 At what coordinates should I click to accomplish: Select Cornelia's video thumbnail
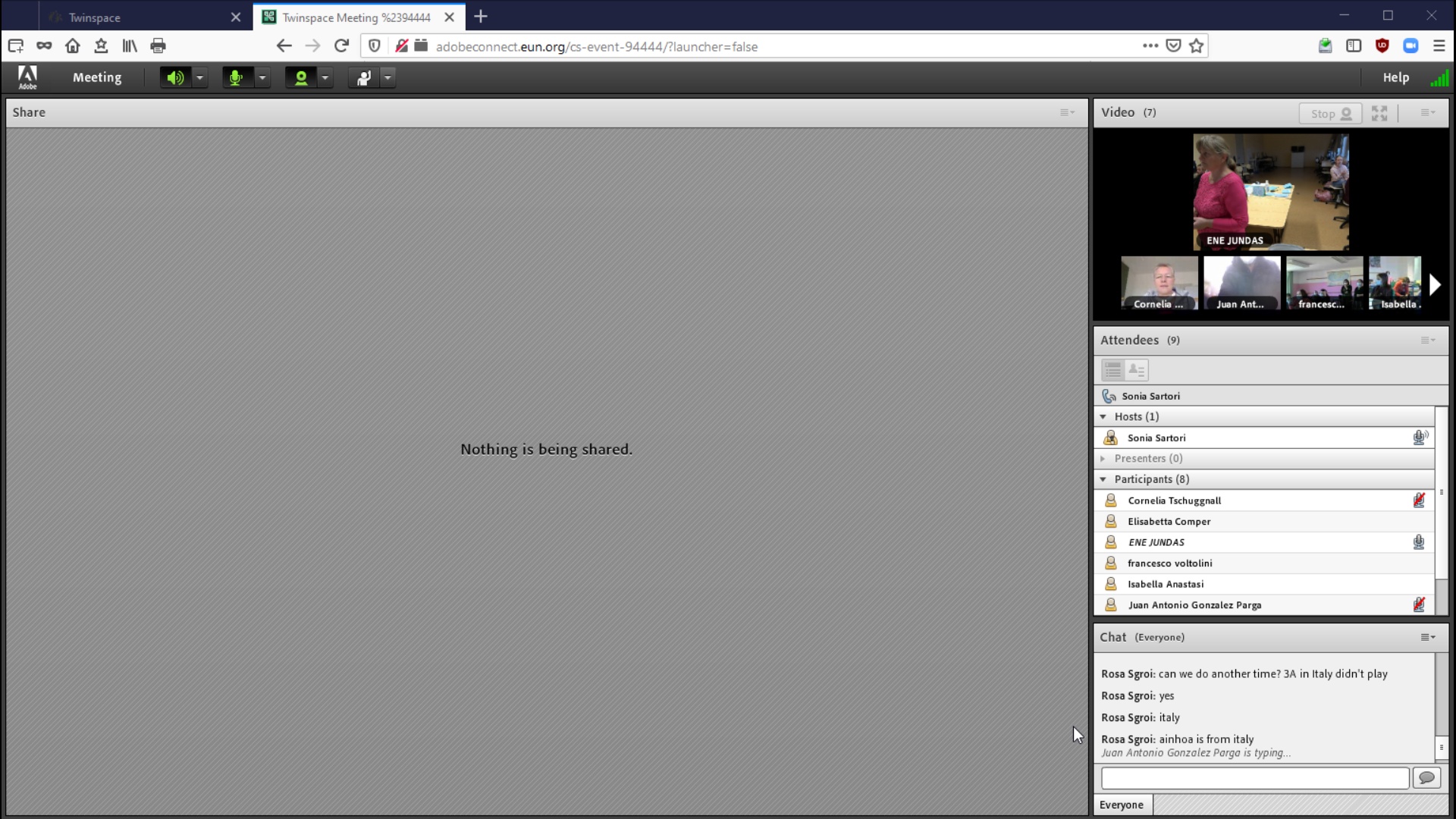[1159, 283]
